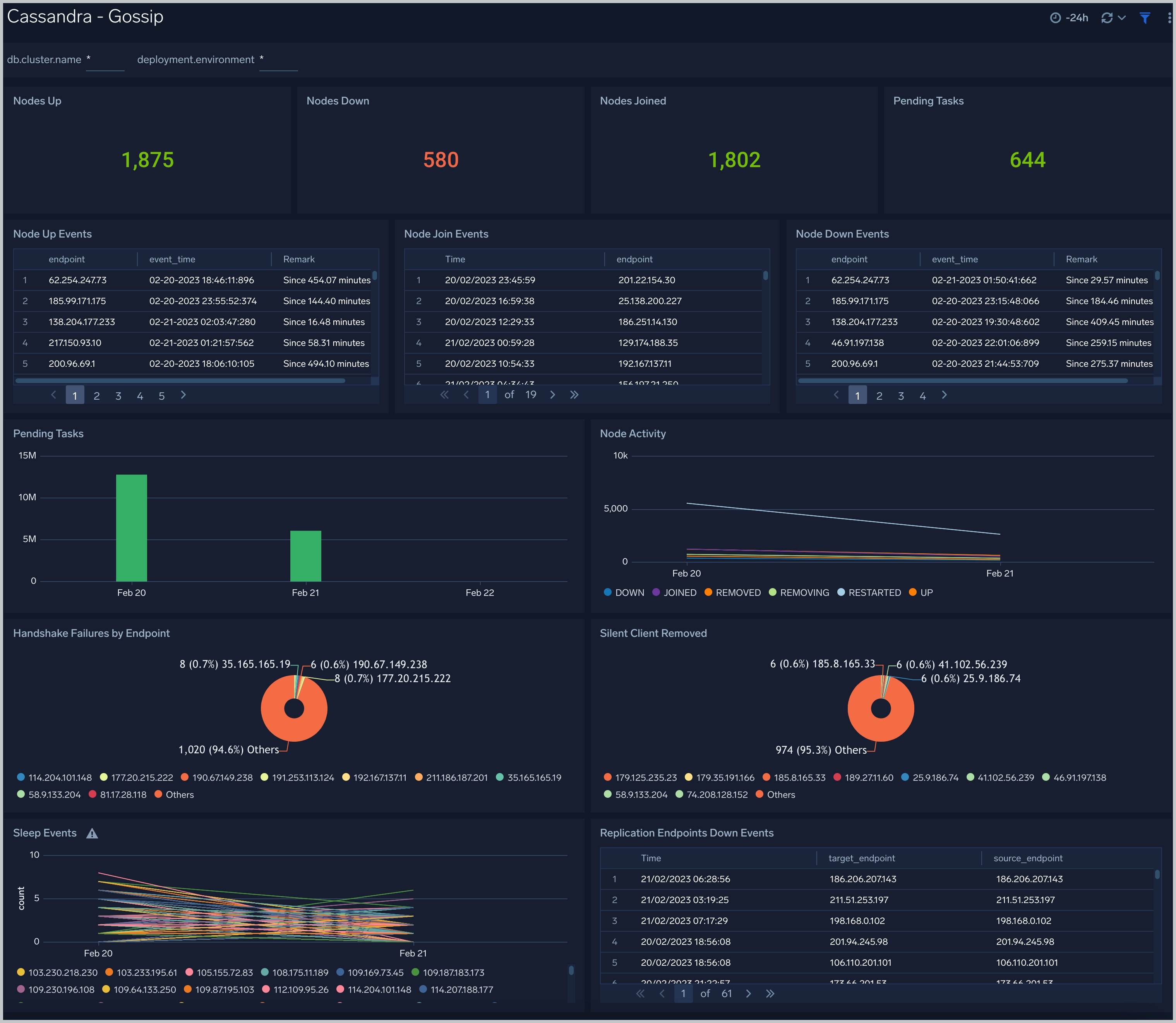Open the dashboard kebab menu
The height and width of the screenshot is (1023, 1176).
point(1169,18)
